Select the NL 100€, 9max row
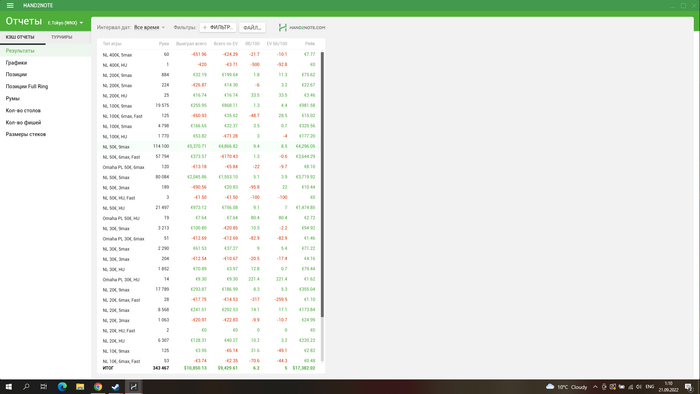700x394 pixels. click(209, 106)
